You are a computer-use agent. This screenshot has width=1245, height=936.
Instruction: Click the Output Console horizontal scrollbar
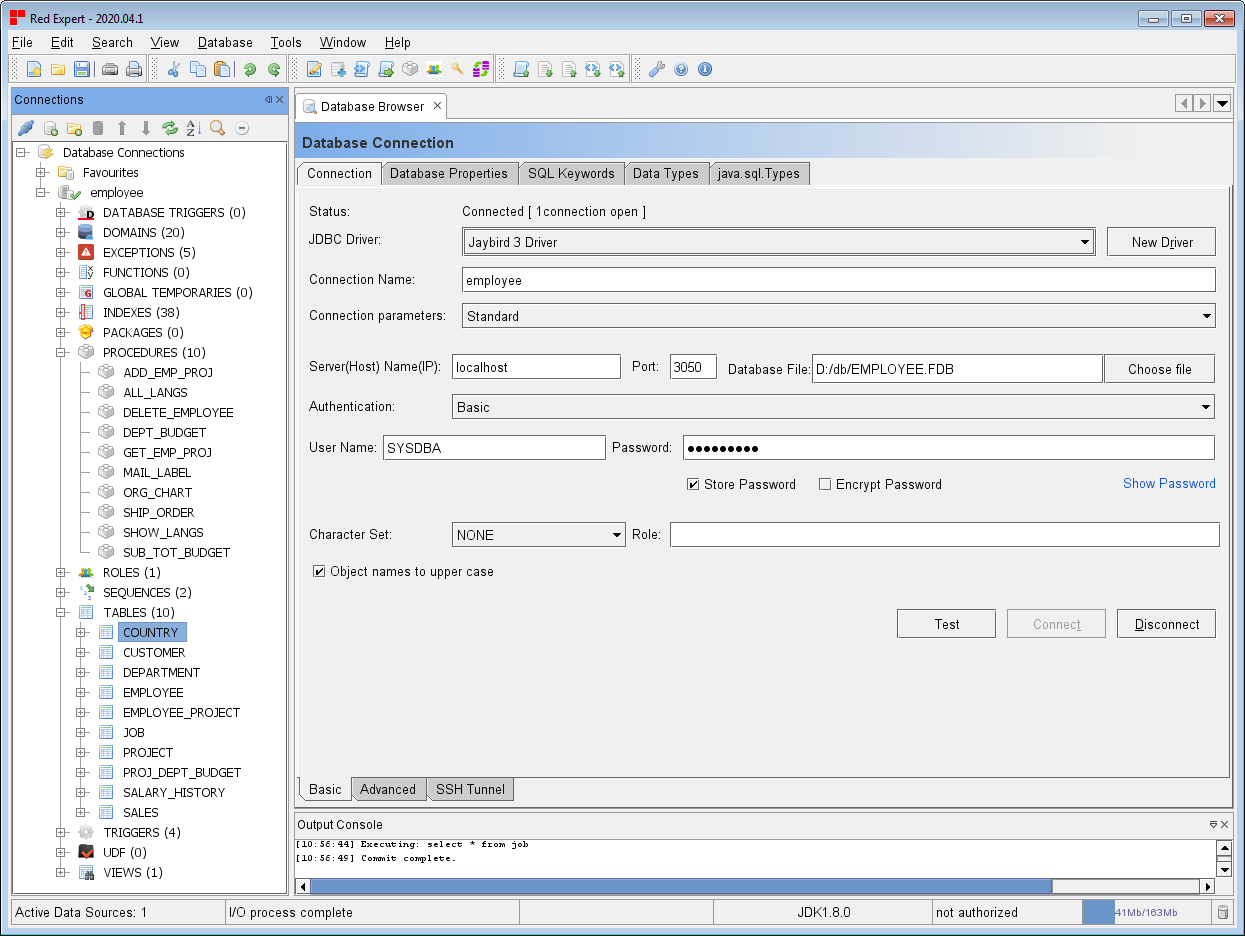pyautogui.click(x=680, y=886)
